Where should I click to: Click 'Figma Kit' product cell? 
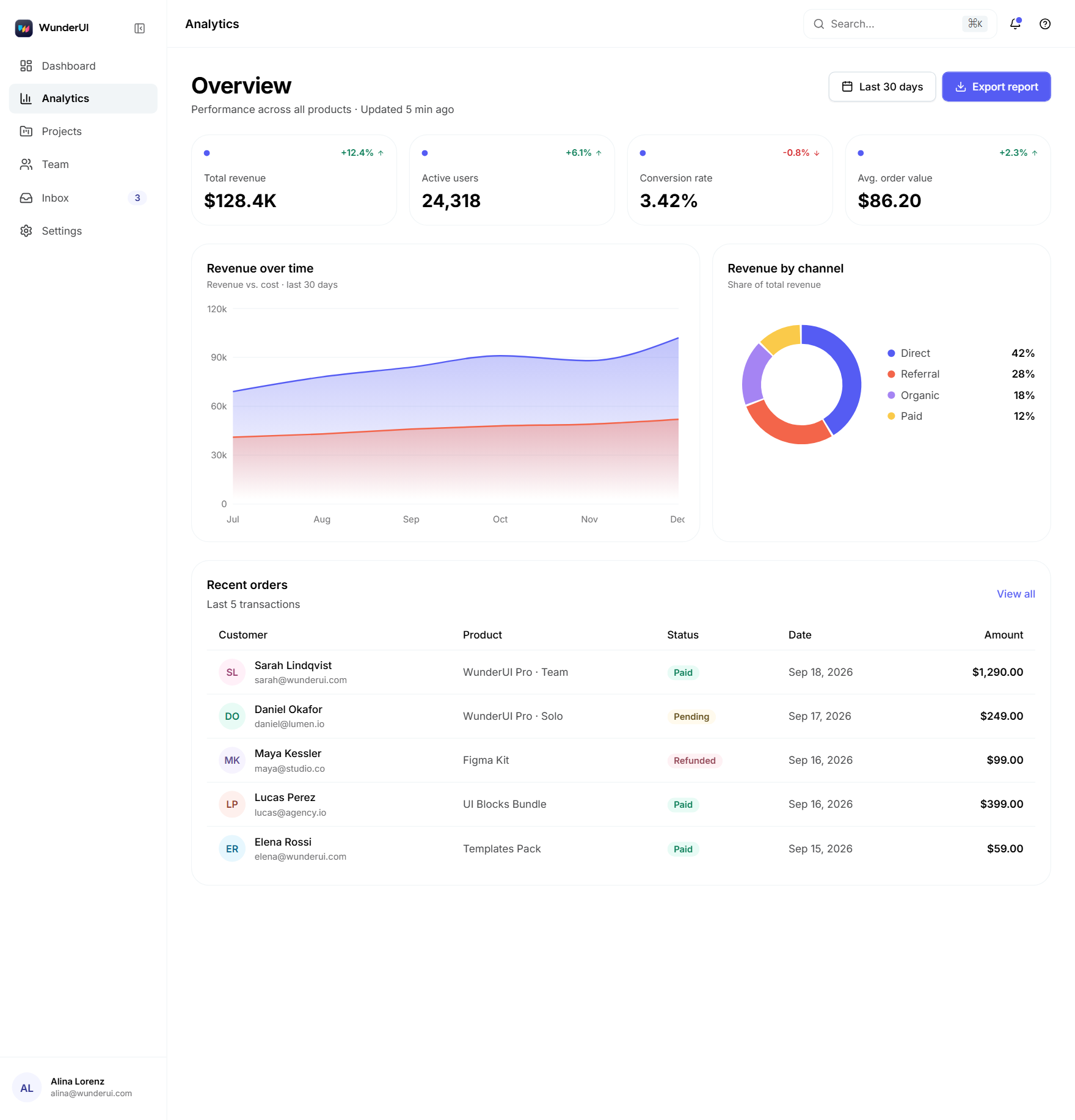coord(486,760)
